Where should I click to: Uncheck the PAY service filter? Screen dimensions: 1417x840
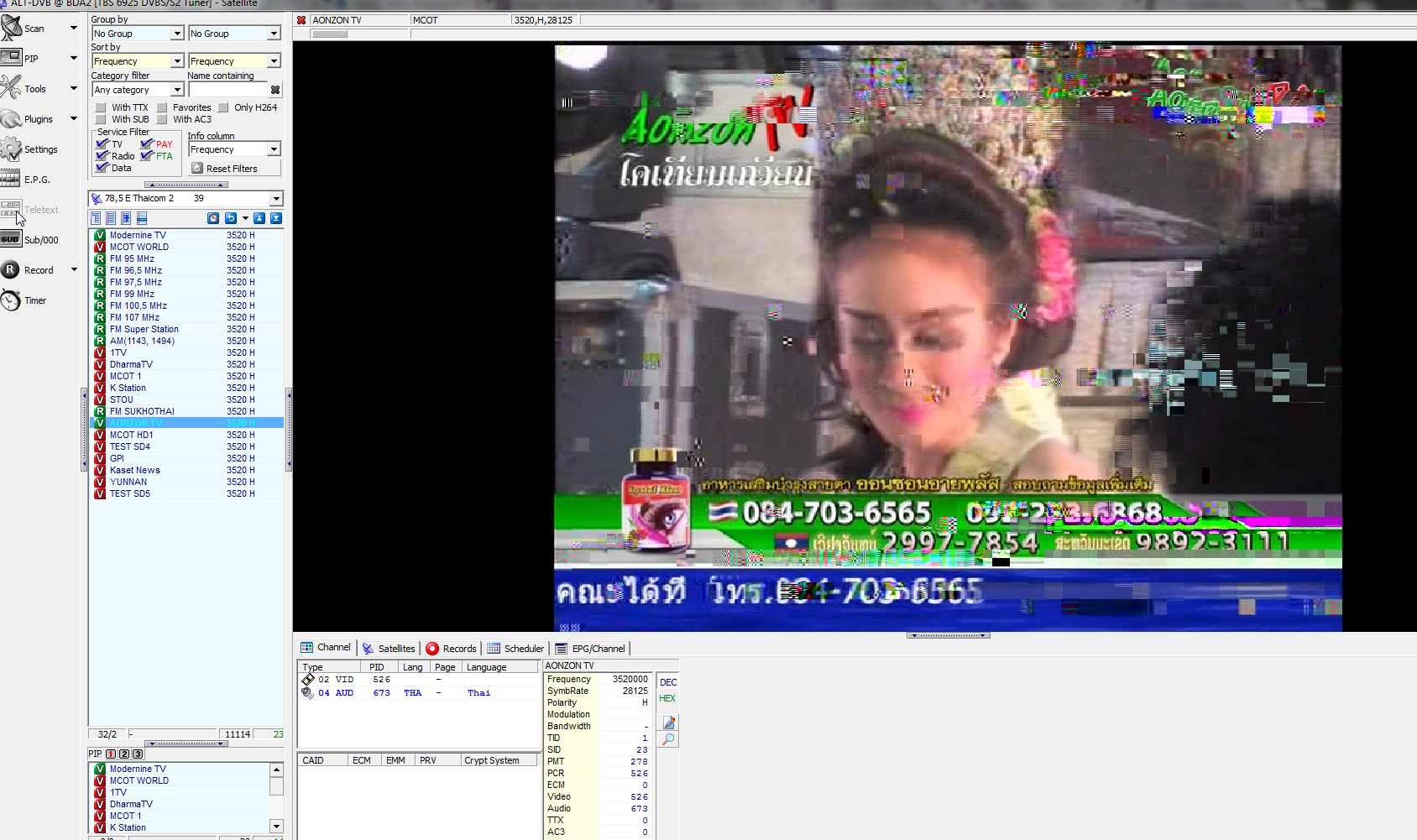147,144
